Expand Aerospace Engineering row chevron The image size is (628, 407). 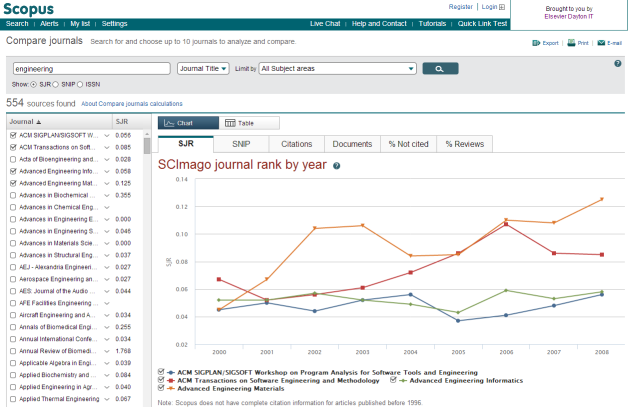(107, 279)
